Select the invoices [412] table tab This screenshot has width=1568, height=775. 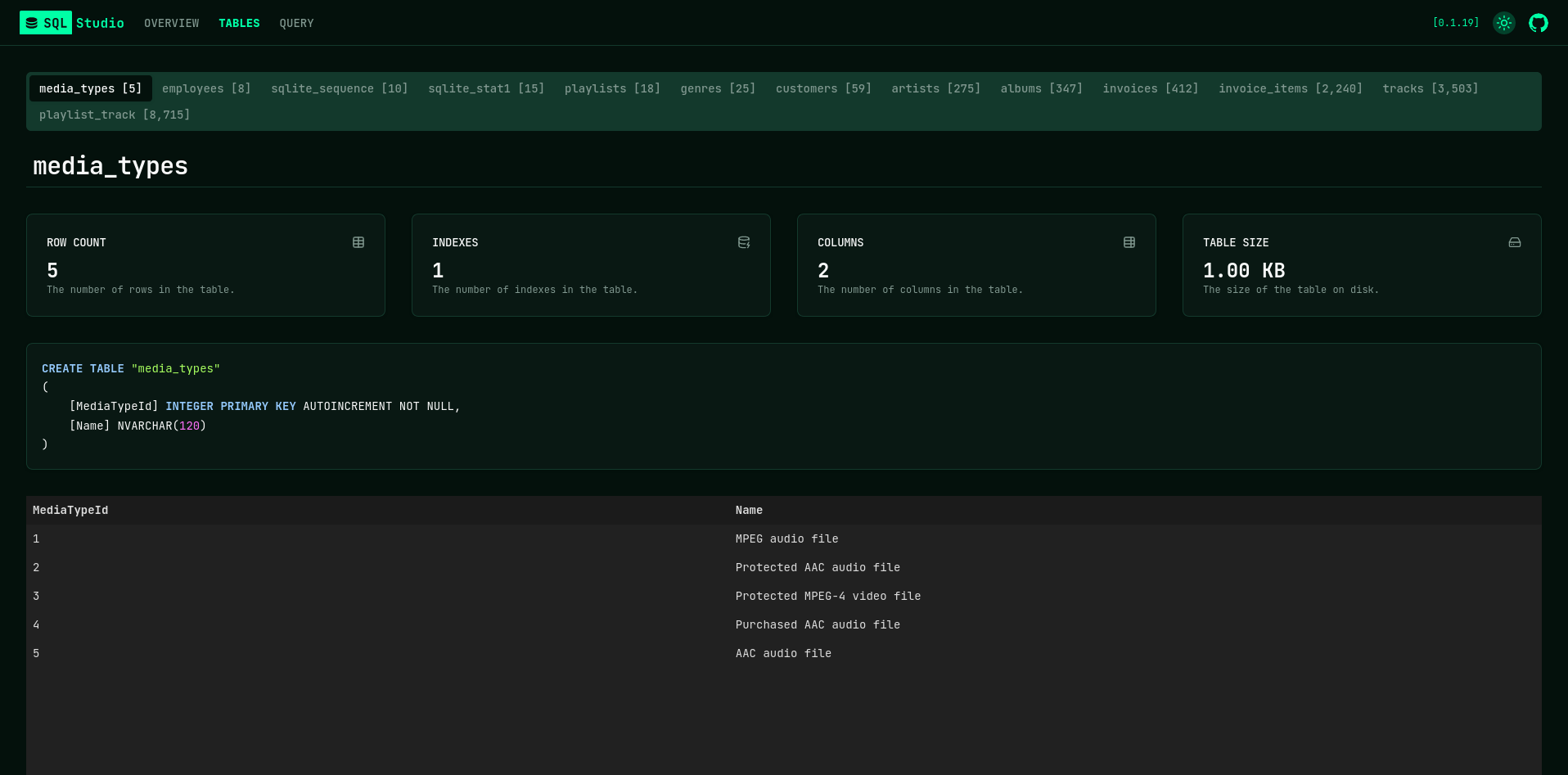[1150, 88]
